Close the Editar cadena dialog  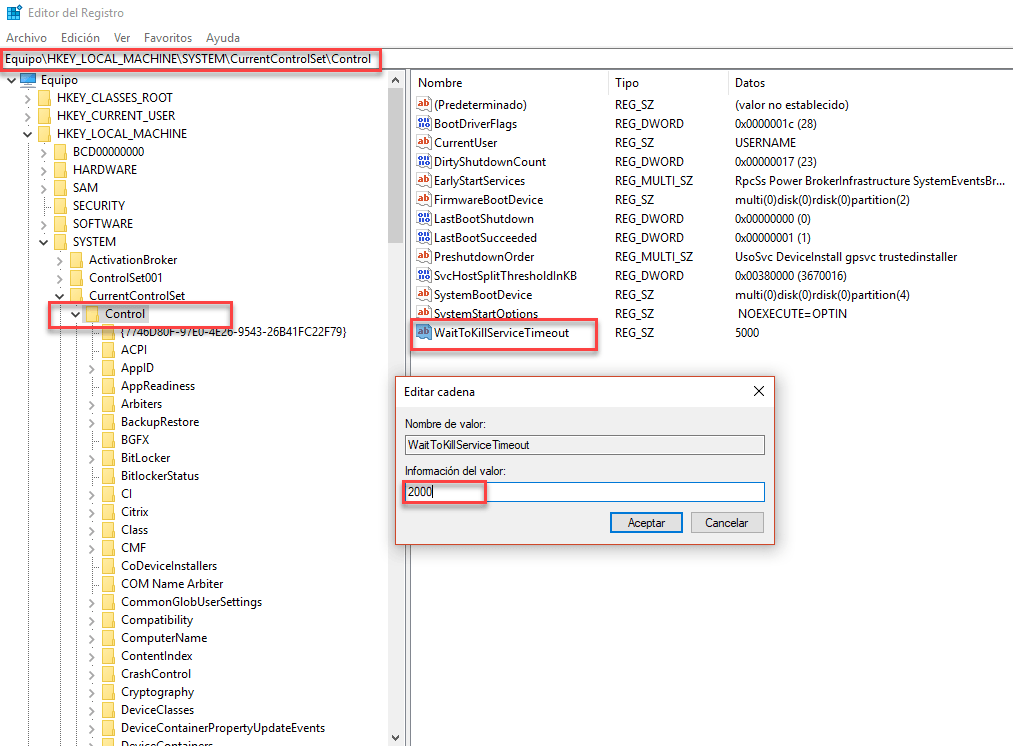[759, 391]
